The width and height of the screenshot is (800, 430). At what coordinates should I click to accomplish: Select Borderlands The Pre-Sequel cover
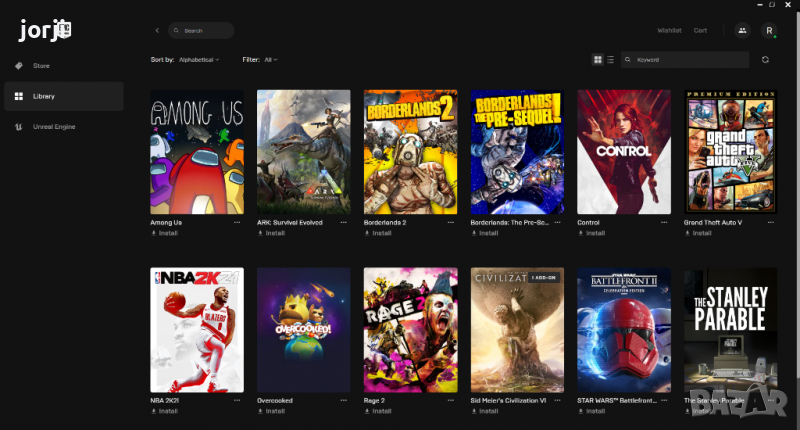point(517,152)
